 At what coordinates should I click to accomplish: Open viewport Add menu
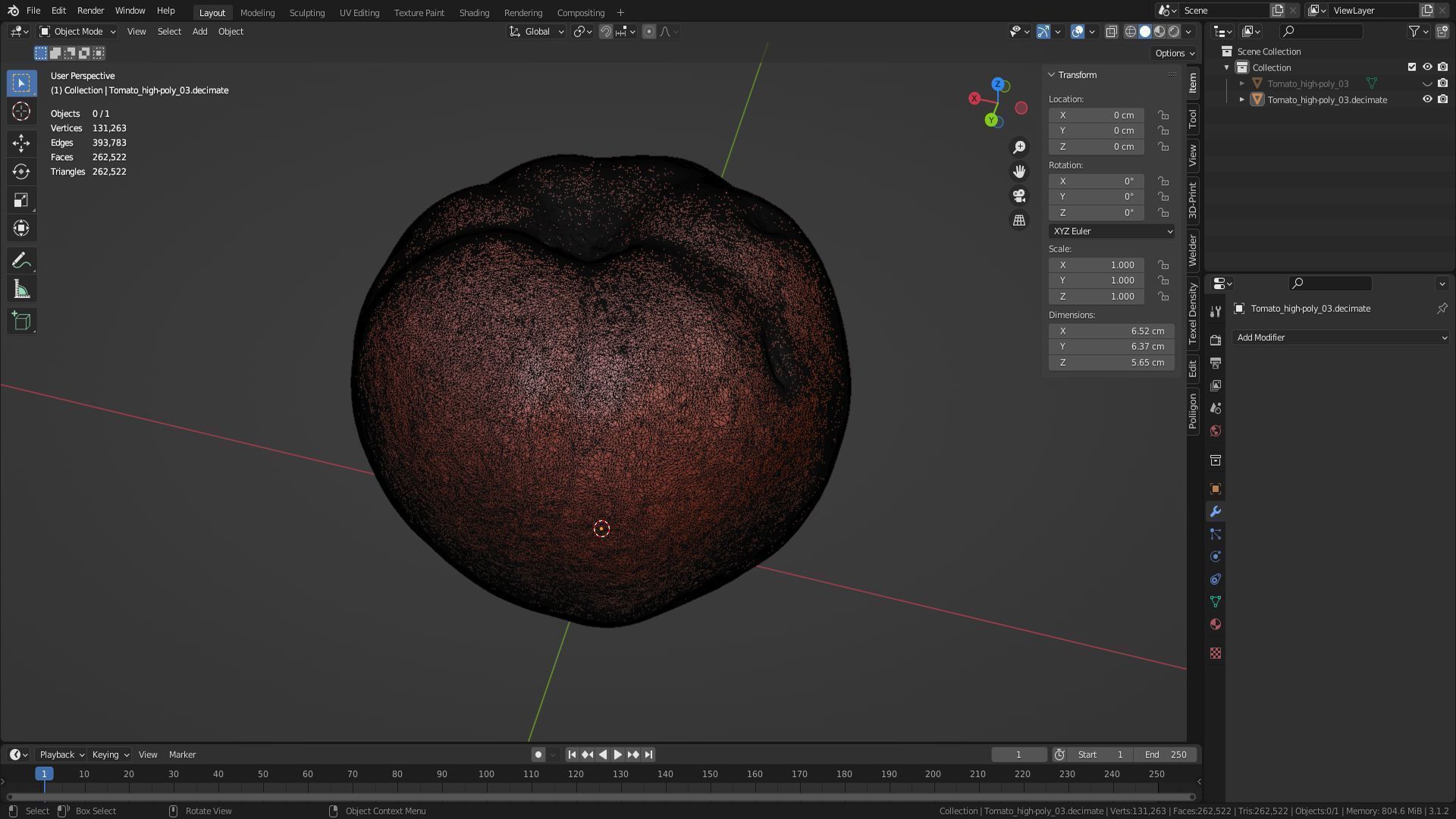(199, 32)
